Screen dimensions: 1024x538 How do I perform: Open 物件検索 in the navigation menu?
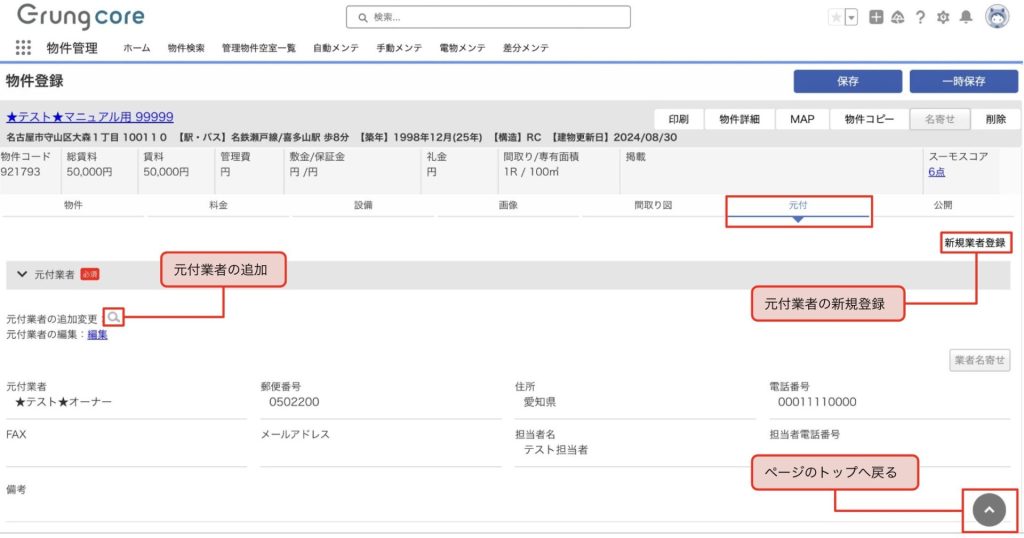click(186, 48)
